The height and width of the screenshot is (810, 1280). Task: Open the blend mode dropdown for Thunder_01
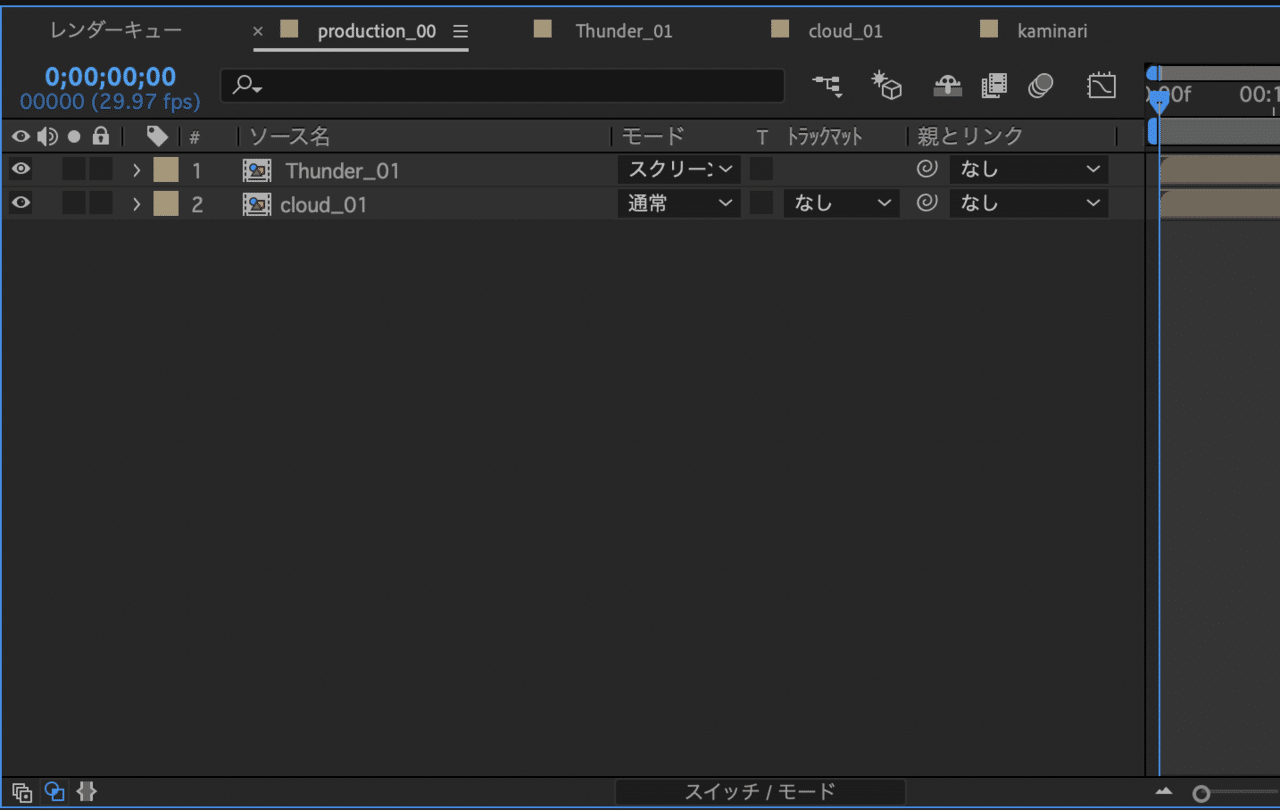tap(679, 170)
